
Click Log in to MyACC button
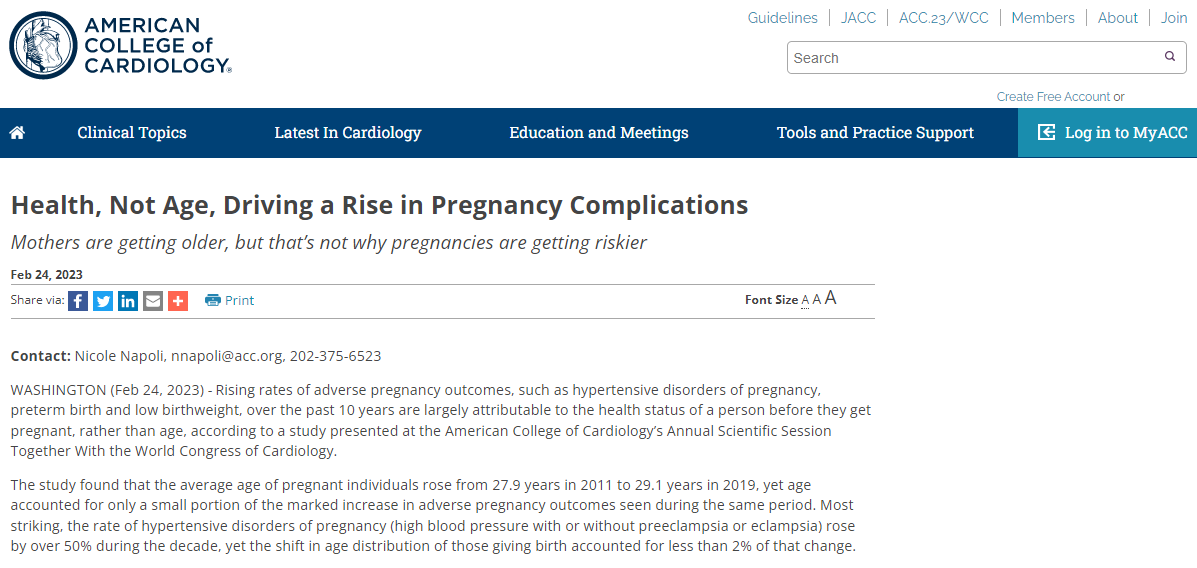(1108, 133)
